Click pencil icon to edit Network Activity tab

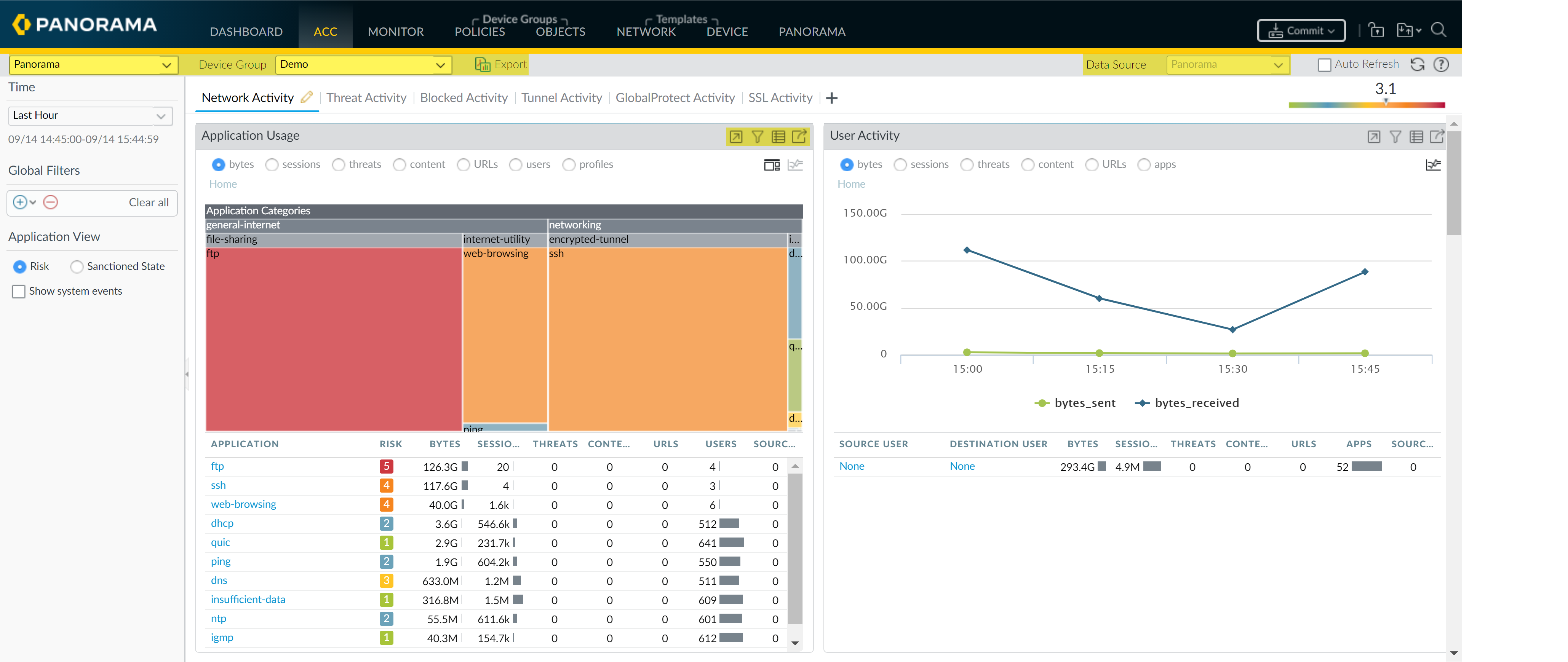tap(307, 97)
